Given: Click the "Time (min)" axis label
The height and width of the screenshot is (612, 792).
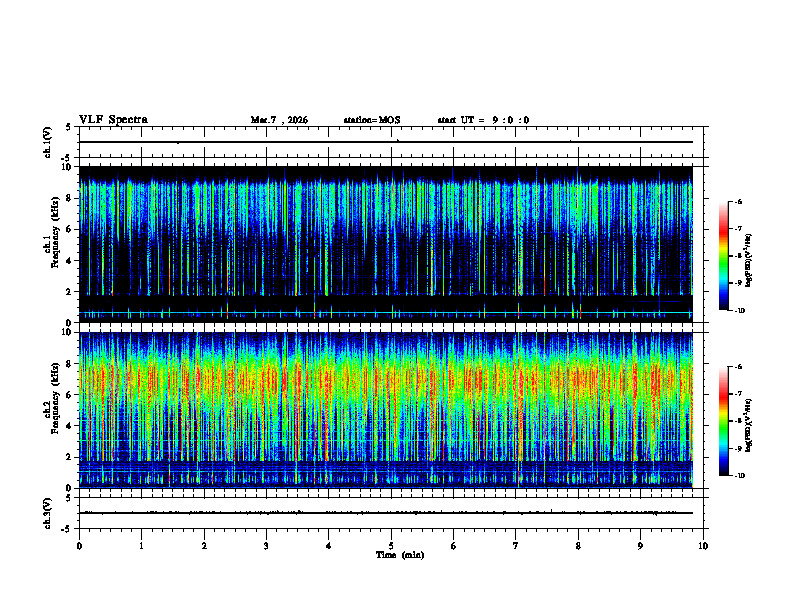Looking at the screenshot, I should 400,555.
